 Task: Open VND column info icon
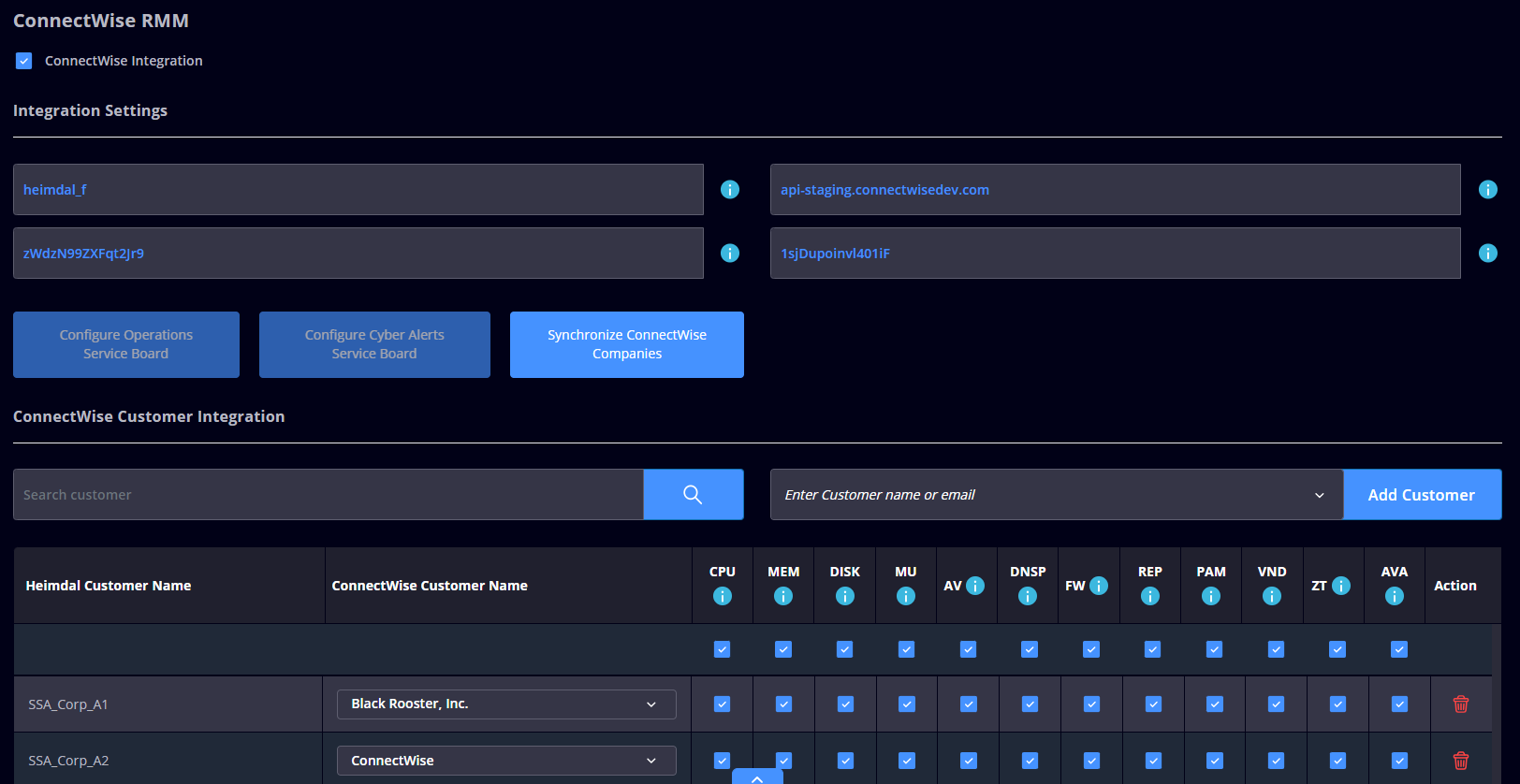click(x=1272, y=596)
